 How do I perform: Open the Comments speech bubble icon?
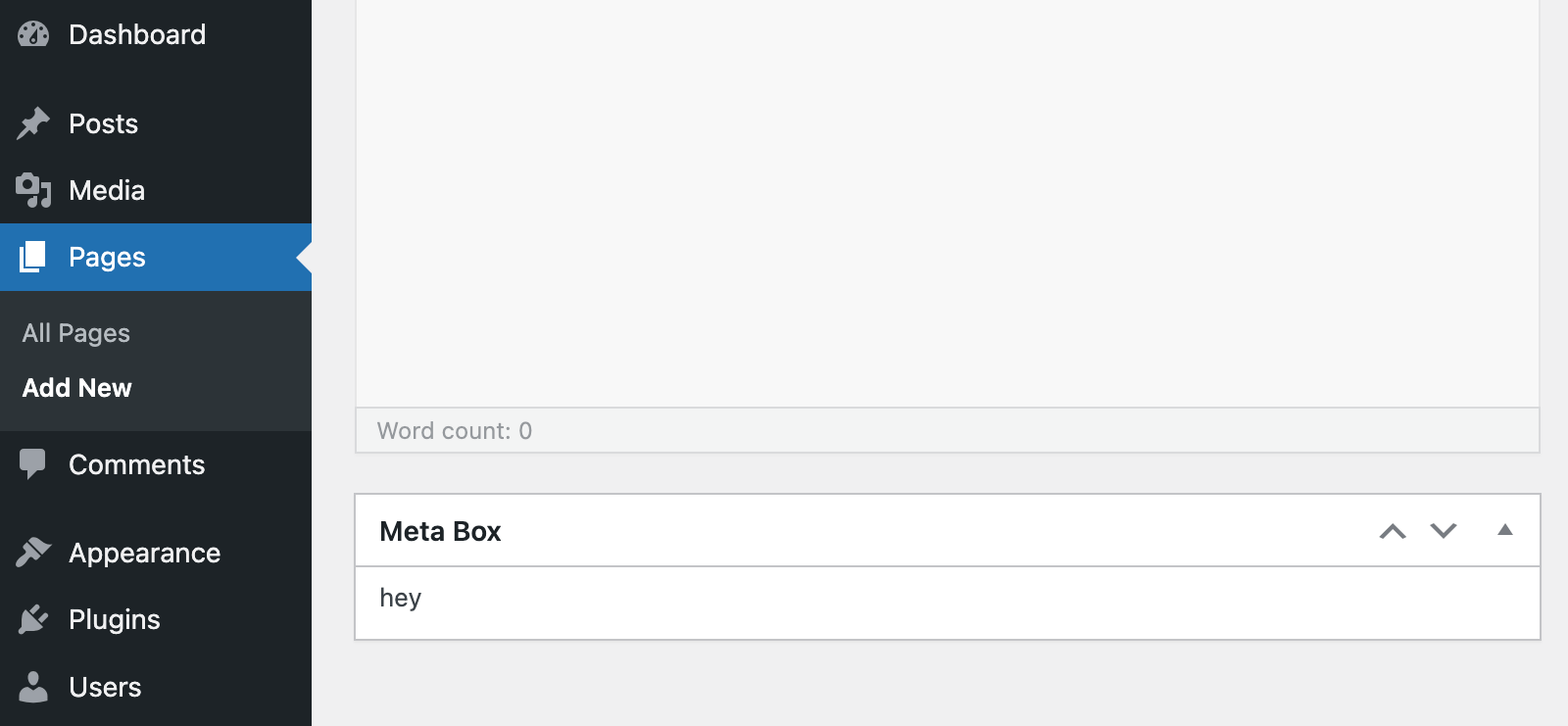pyautogui.click(x=32, y=463)
